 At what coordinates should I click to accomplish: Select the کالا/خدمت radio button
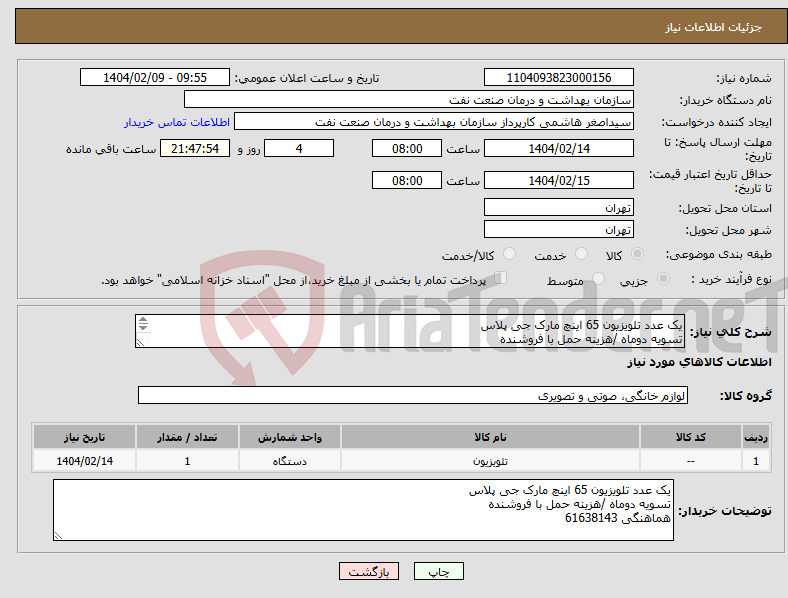coord(509,254)
